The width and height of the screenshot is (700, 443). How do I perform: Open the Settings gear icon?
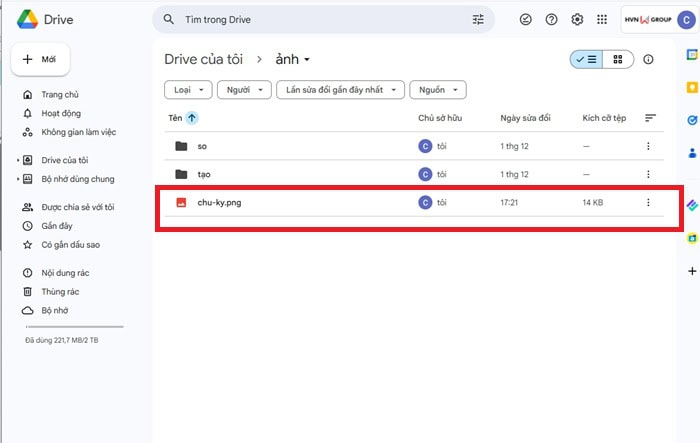[x=577, y=19]
